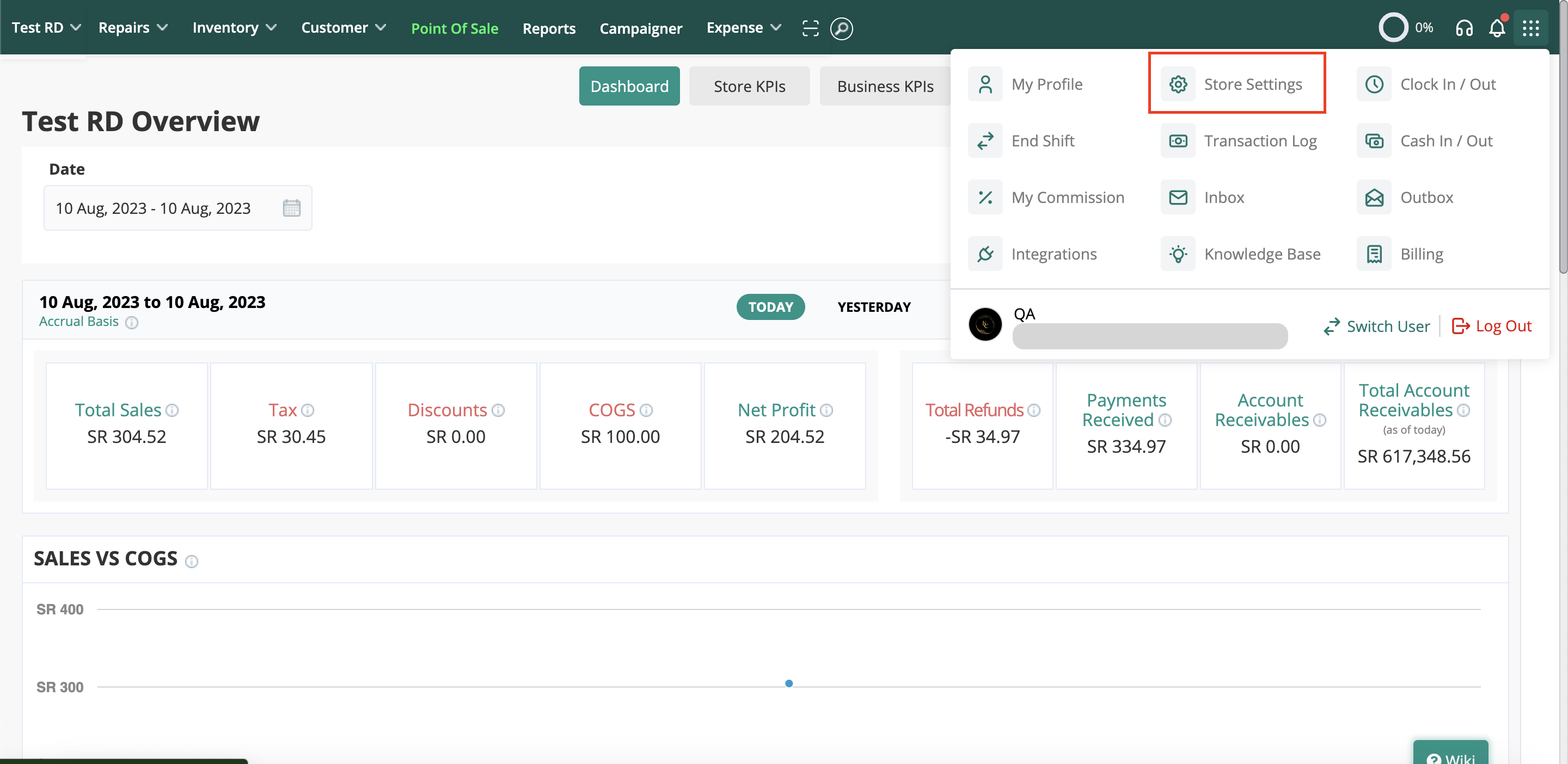Open the search magnifier icon
This screenshot has width=1568, height=764.
[x=841, y=28]
